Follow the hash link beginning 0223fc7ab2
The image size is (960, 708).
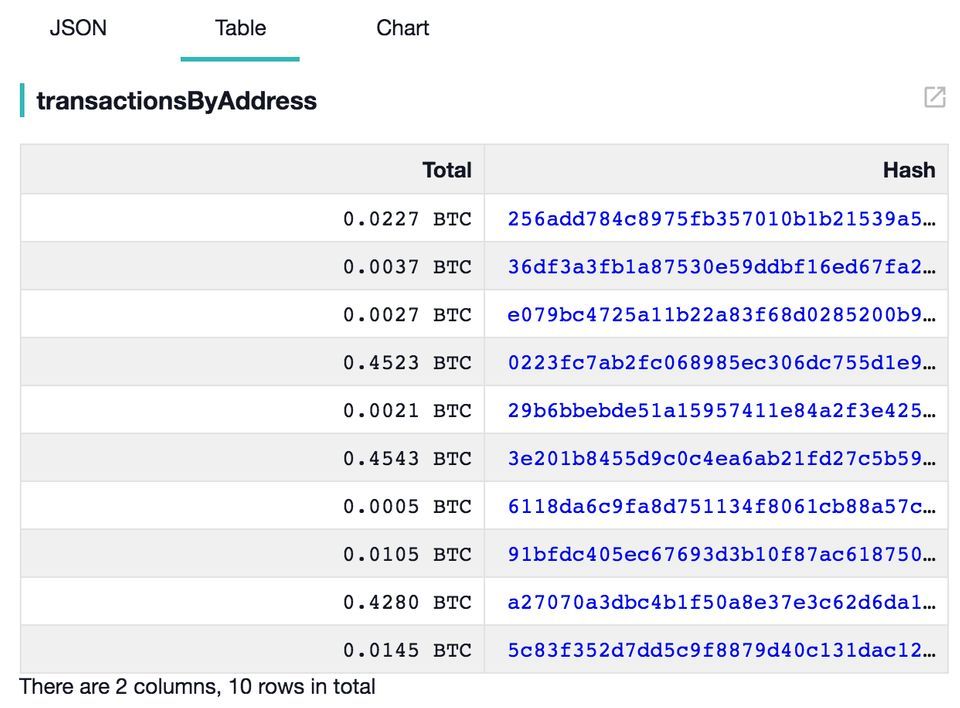[x=720, y=363]
